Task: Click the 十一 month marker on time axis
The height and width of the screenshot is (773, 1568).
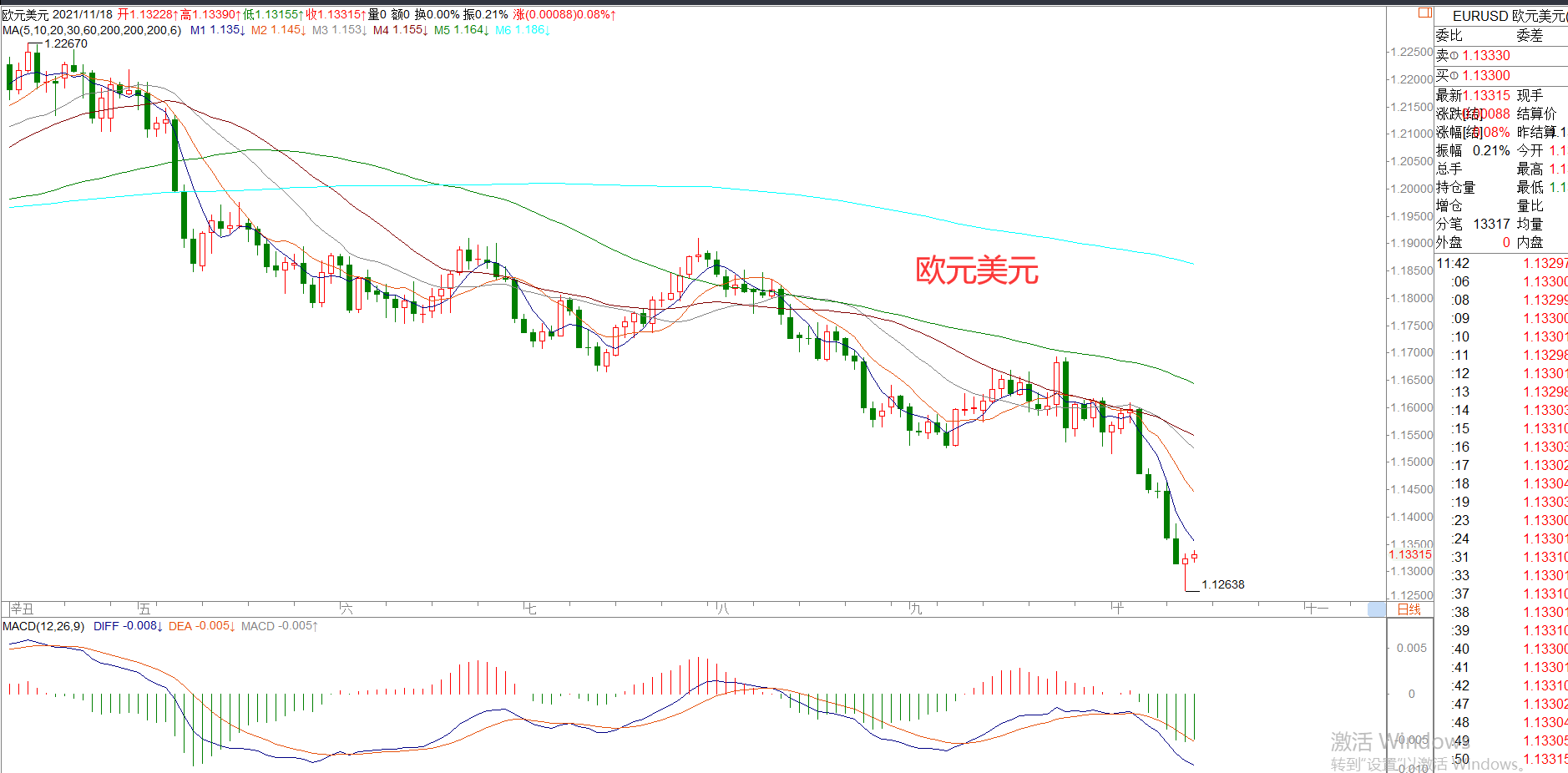Action: coord(1317,609)
